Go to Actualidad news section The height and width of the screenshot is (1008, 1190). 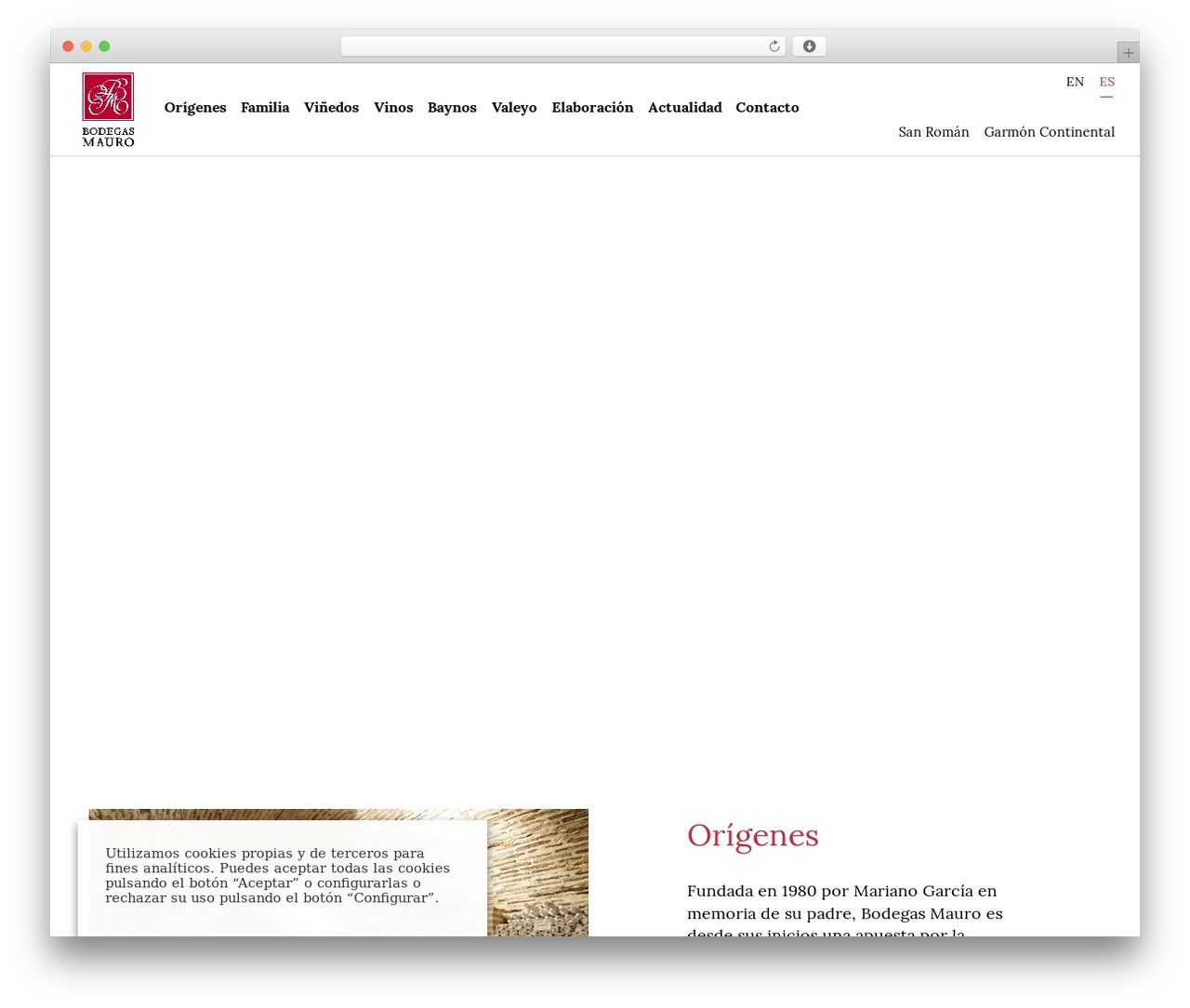click(685, 107)
